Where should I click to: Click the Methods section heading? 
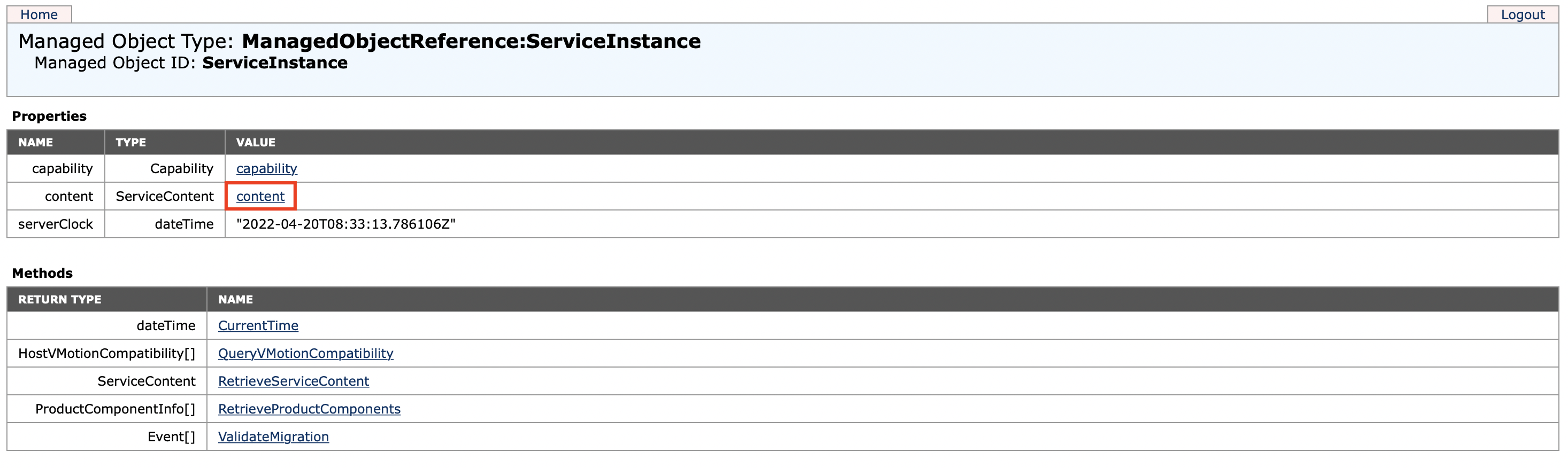coord(42,274)
